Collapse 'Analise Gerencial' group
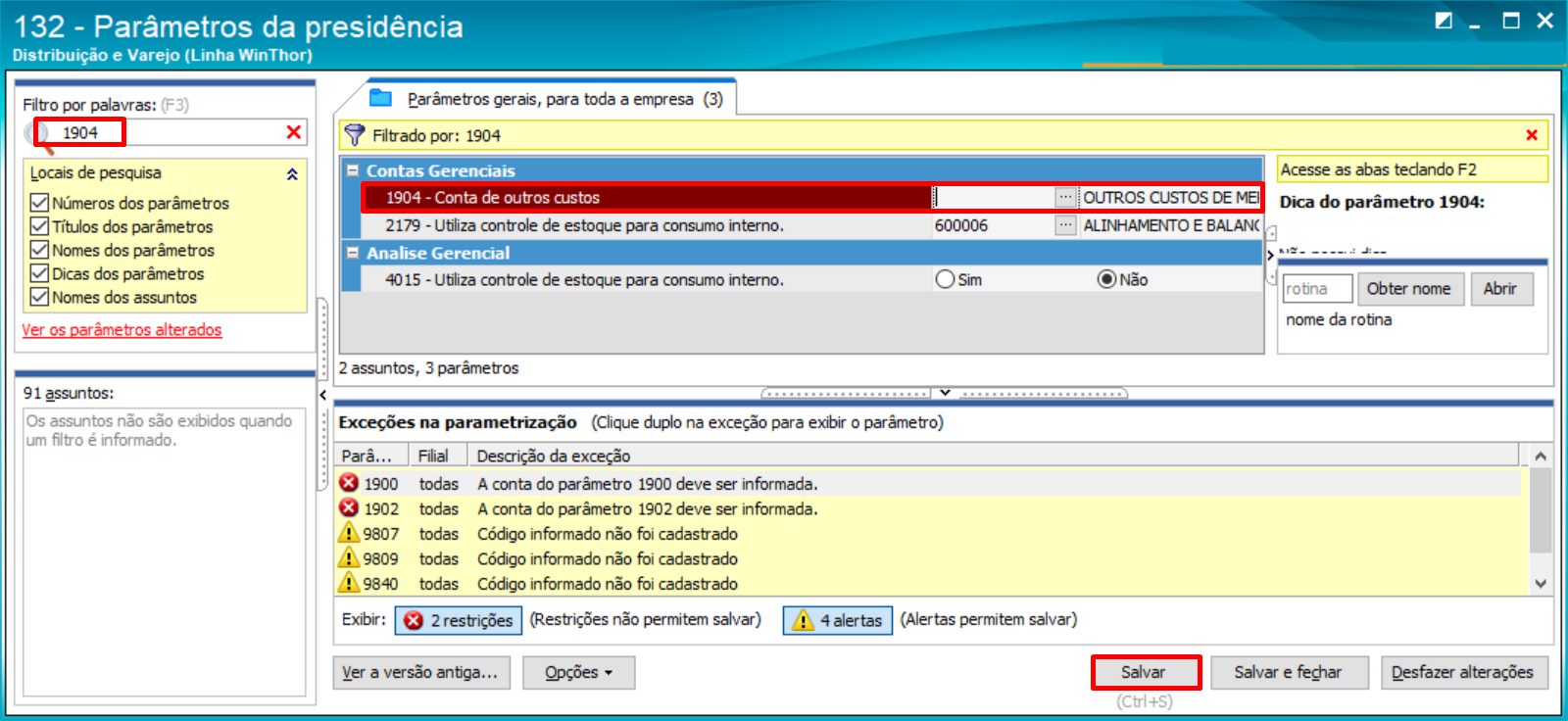The width and height of the screenshot is (1568, 721). coord(353,253)
